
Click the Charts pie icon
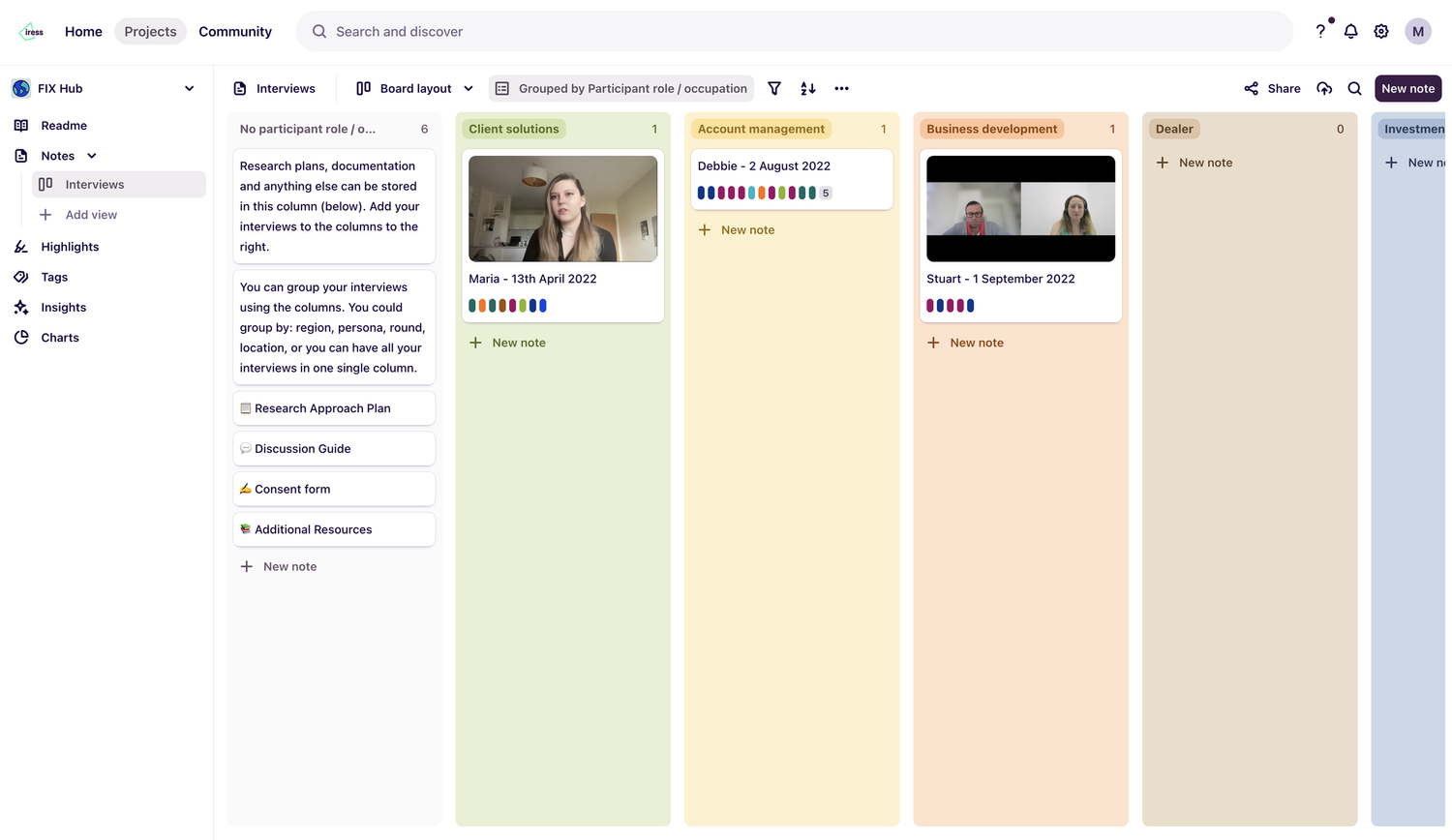21,338
